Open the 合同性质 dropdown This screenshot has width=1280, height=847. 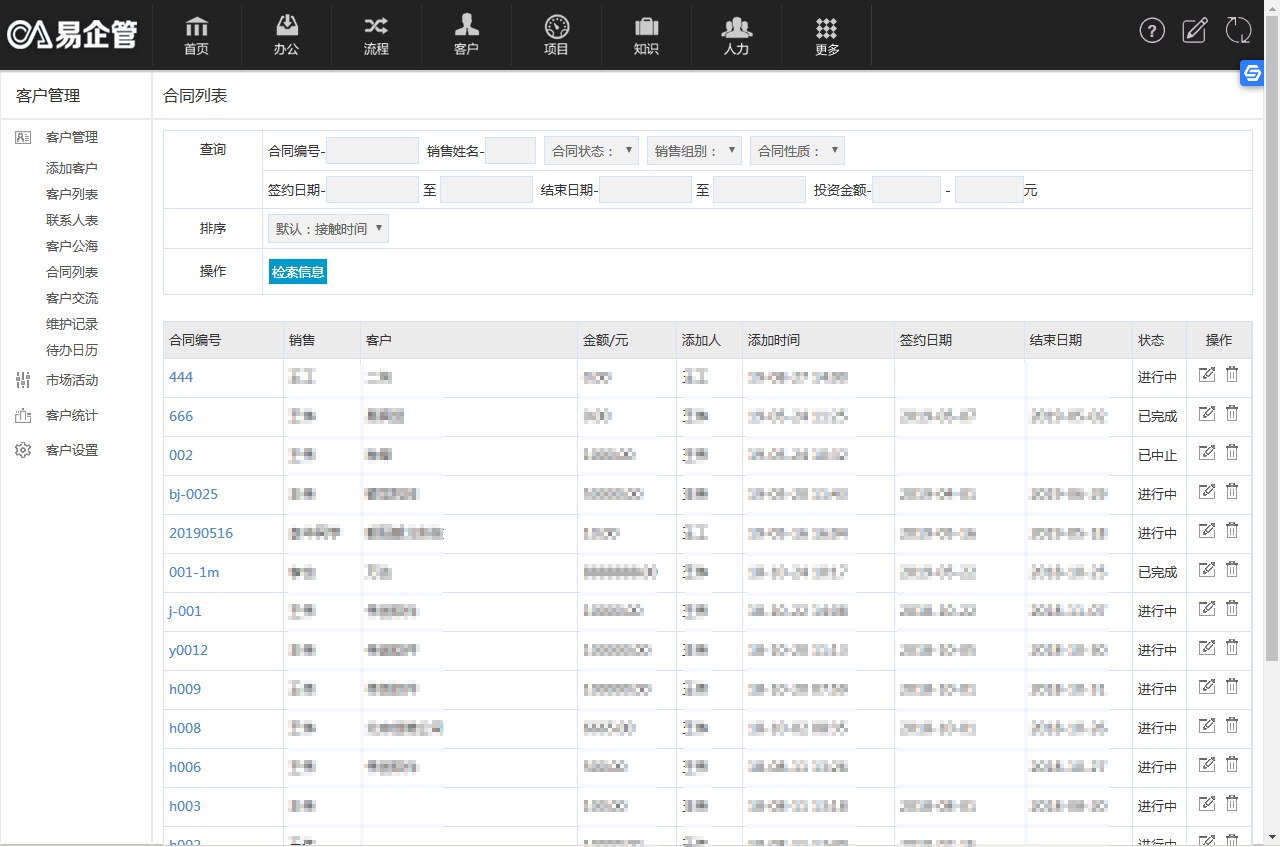pos(797,151)
